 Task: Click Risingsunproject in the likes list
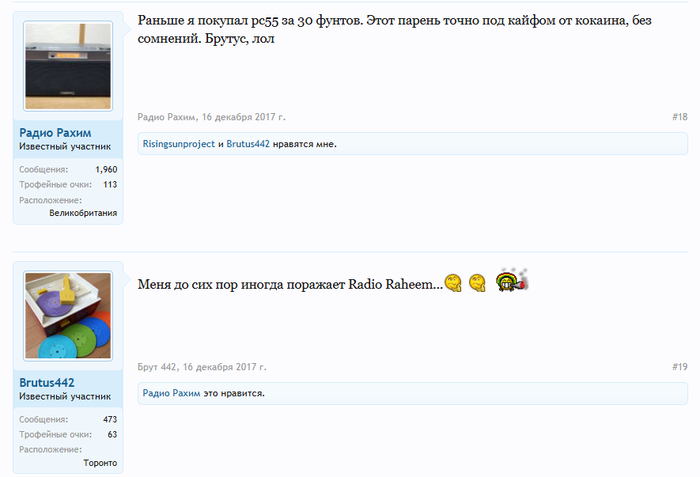click(x=179, y=144)
